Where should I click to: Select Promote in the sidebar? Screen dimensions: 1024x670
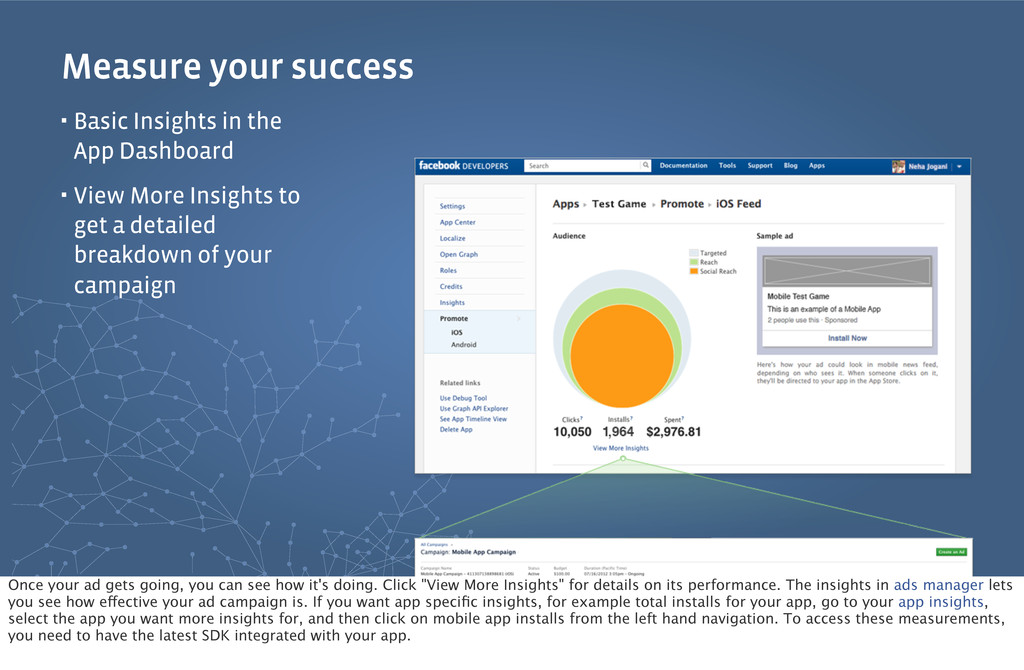453,319
